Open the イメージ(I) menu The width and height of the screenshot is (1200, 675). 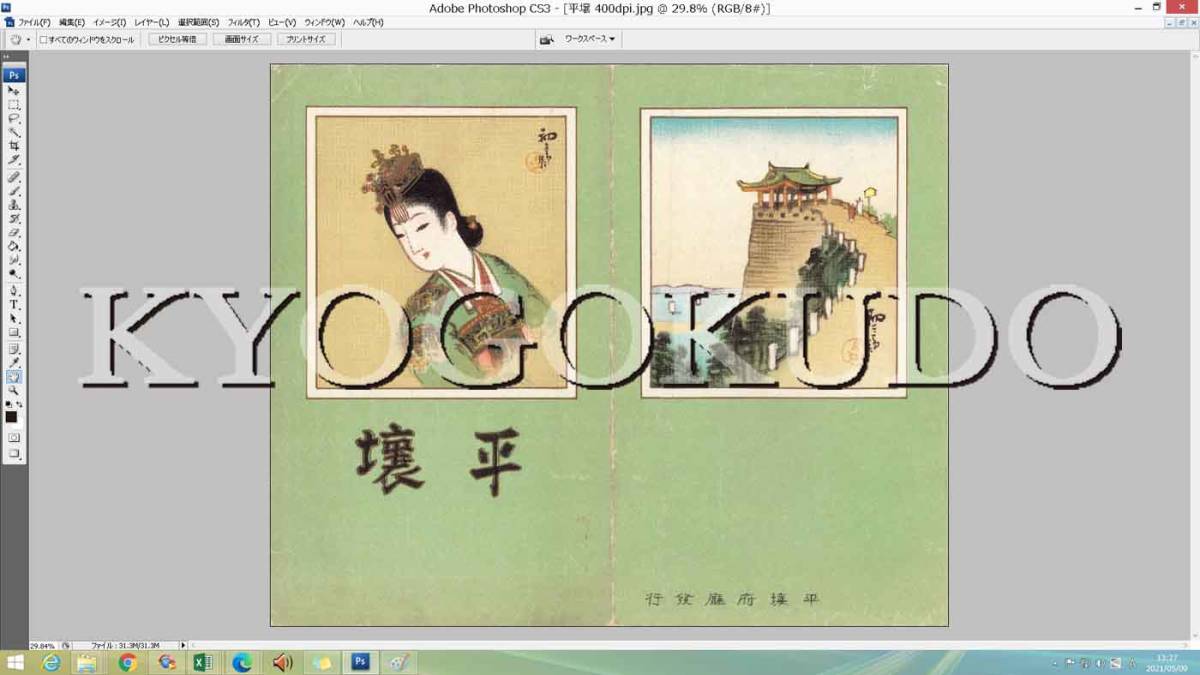[x=109, y=22]
